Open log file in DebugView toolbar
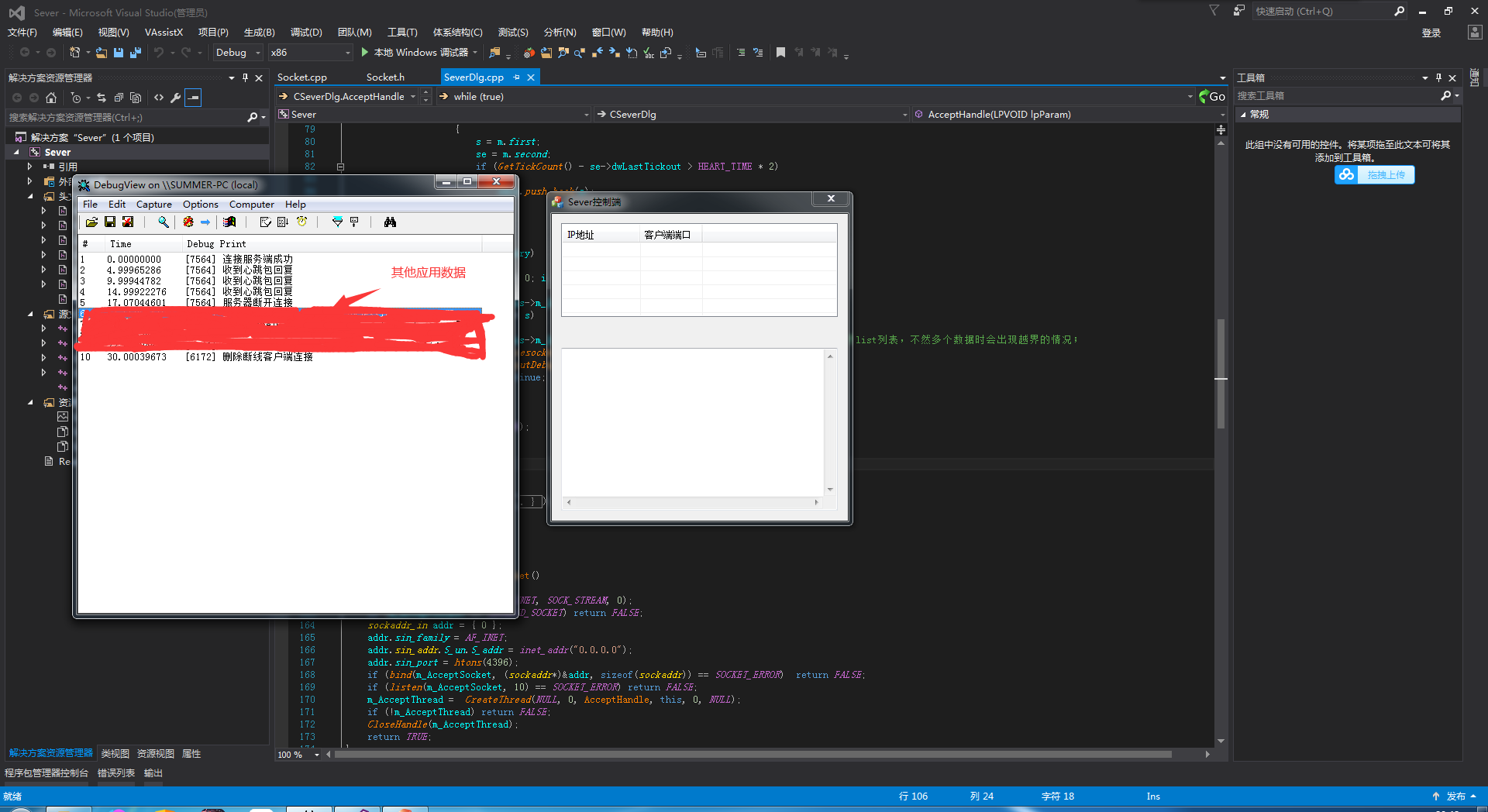 [x=91, y=222]
